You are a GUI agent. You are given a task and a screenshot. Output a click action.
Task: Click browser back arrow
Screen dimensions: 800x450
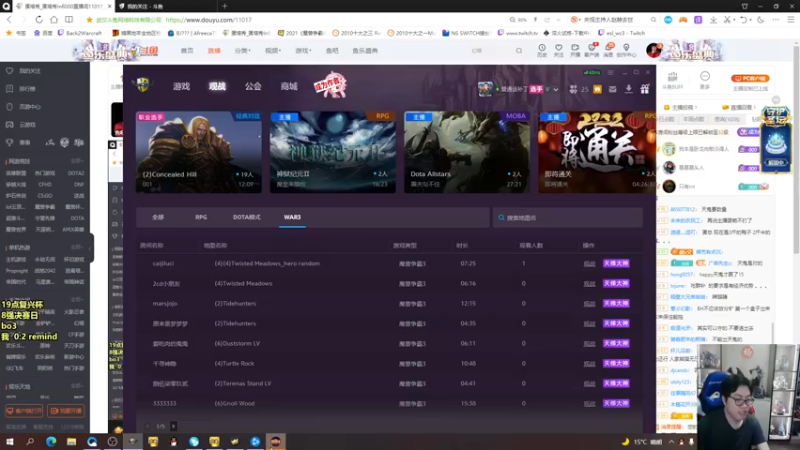pos(9,19)
